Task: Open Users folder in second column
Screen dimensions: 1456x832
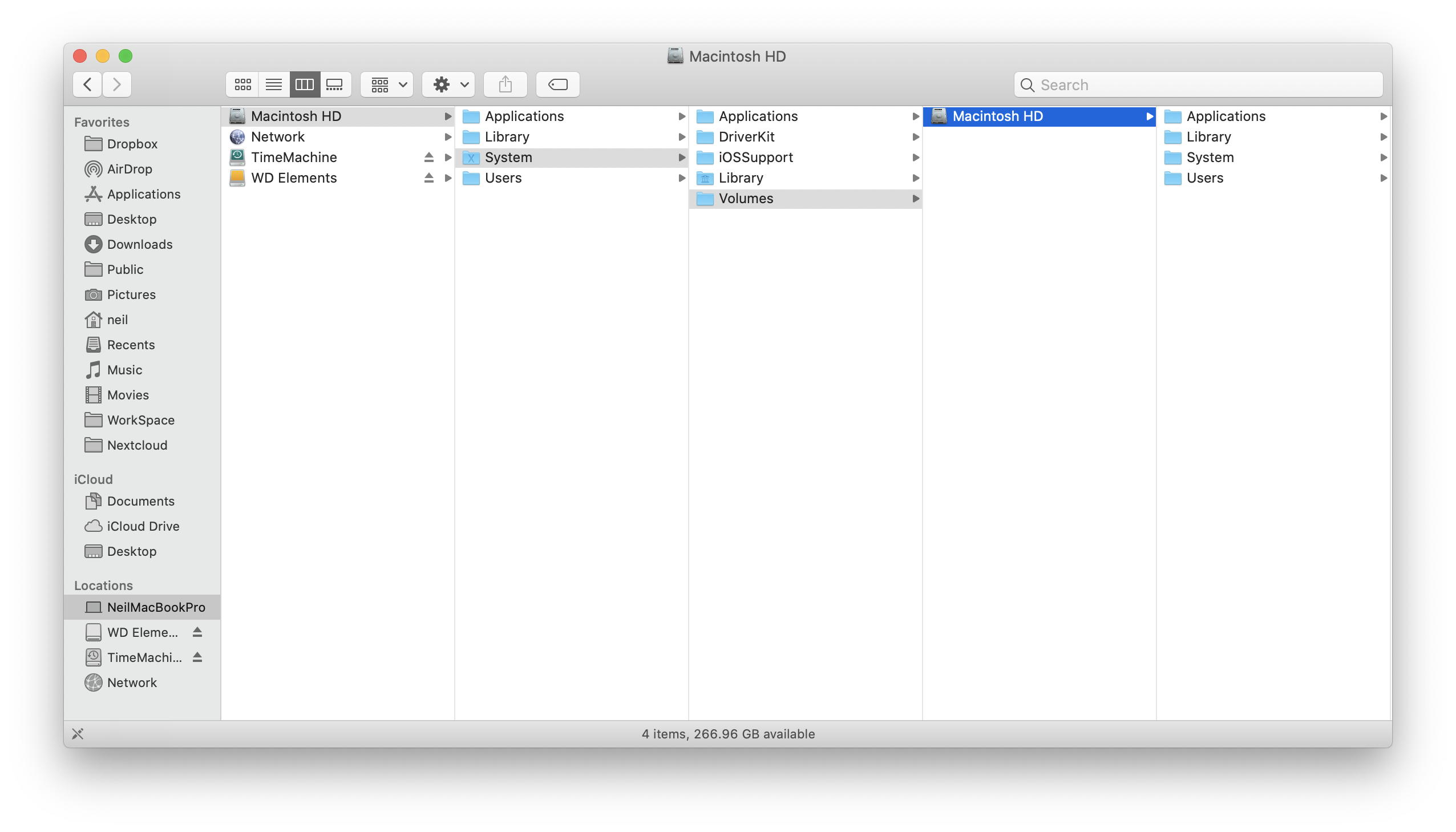Action: 571,177
